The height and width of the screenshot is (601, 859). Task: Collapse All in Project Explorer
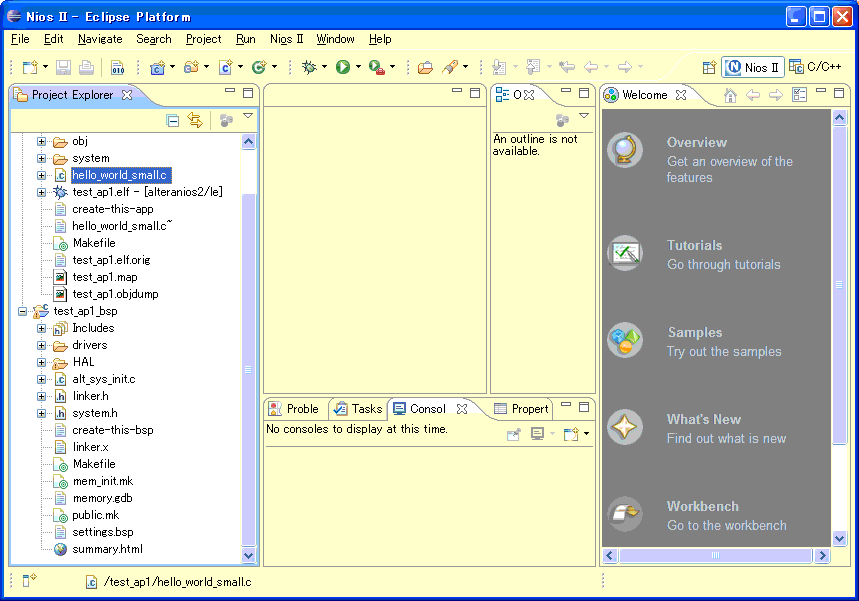(x=173, y=121)
